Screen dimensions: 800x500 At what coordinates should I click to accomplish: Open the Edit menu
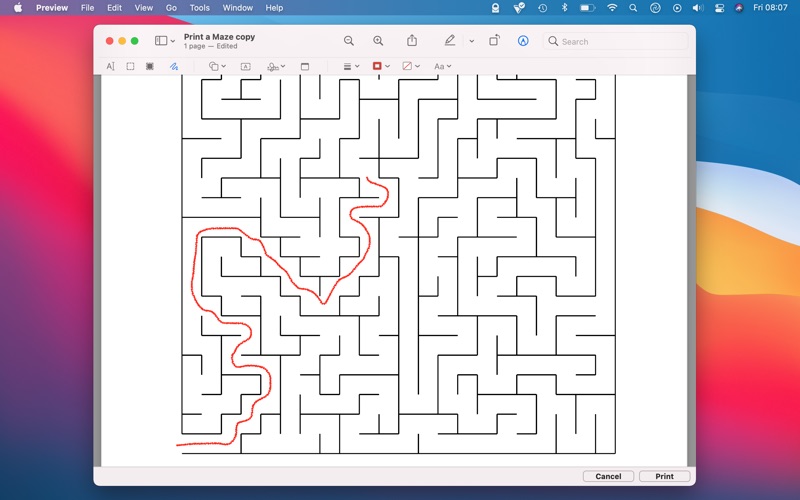click(114, 8)
